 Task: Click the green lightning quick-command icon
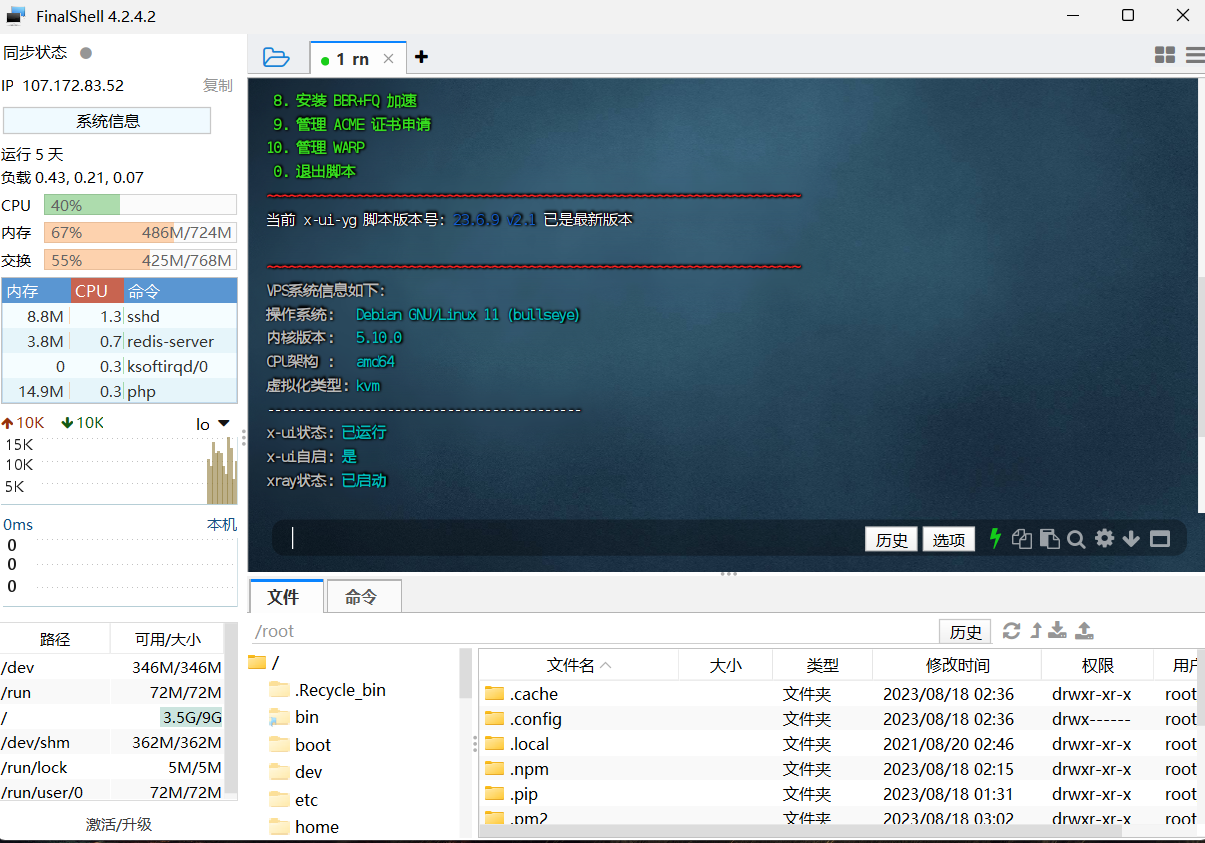995,539
